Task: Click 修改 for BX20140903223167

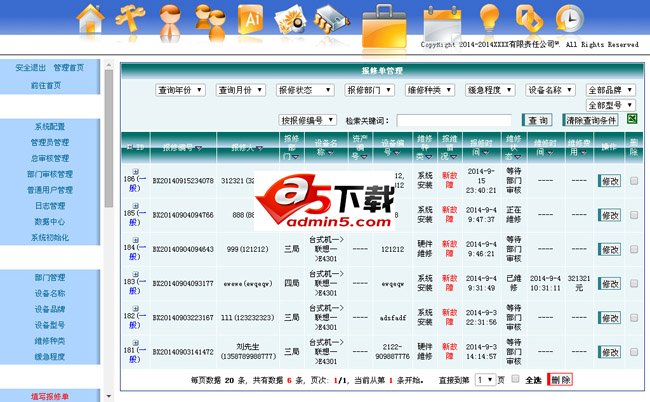Action: pyautogui.click(x=609, y=318)
